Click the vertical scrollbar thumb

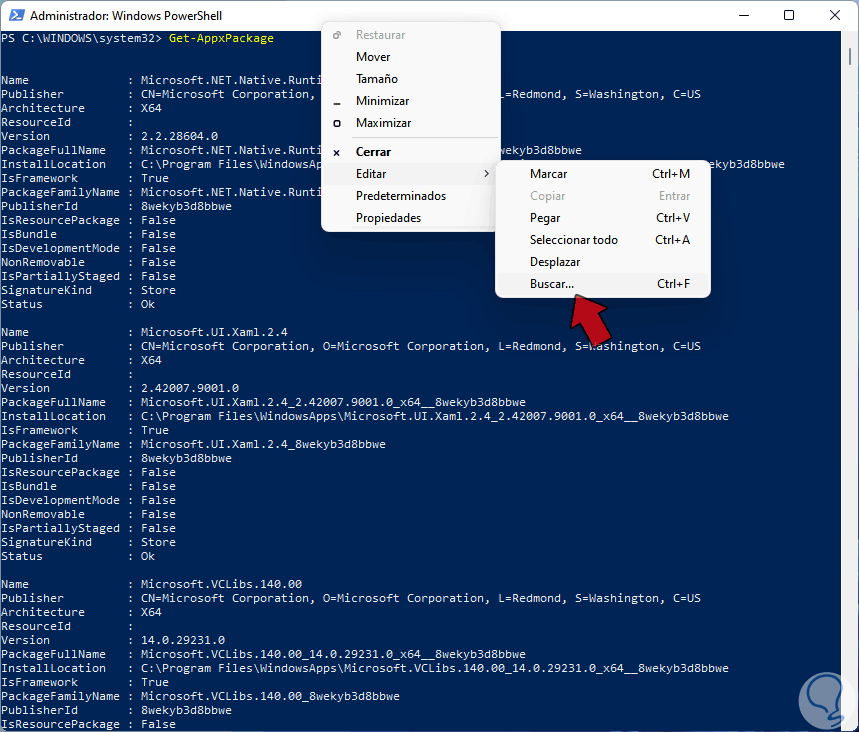pos(850,56)
